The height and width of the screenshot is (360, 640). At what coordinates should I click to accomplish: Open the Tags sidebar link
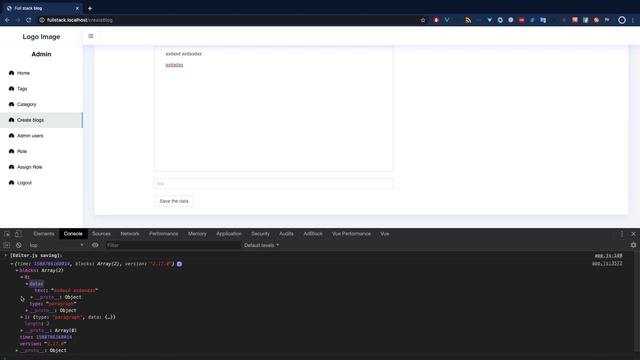[x=22, y=89]
